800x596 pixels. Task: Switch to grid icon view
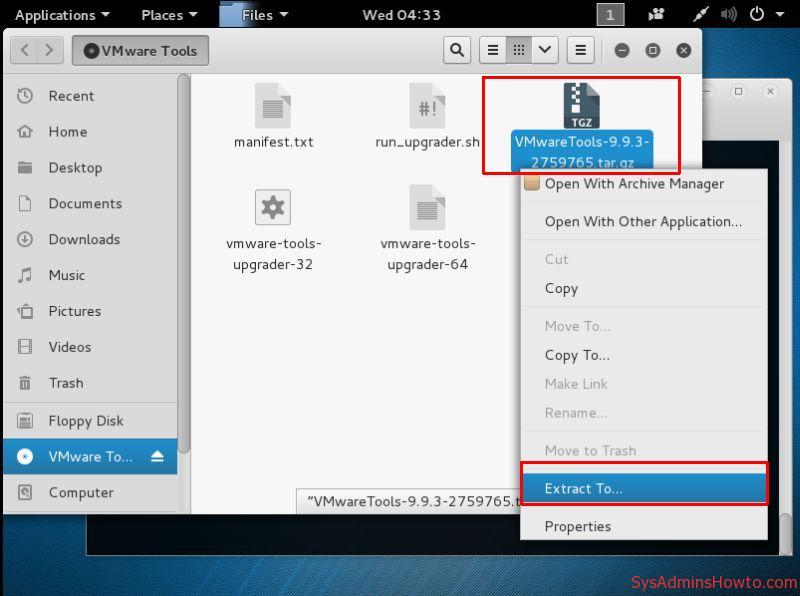click(x=519, y=50)
